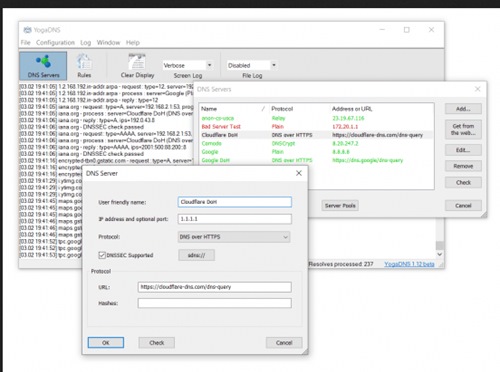Screen dimensions: 500x372
Task: Open the Help menu
Action: pos(133,43)
